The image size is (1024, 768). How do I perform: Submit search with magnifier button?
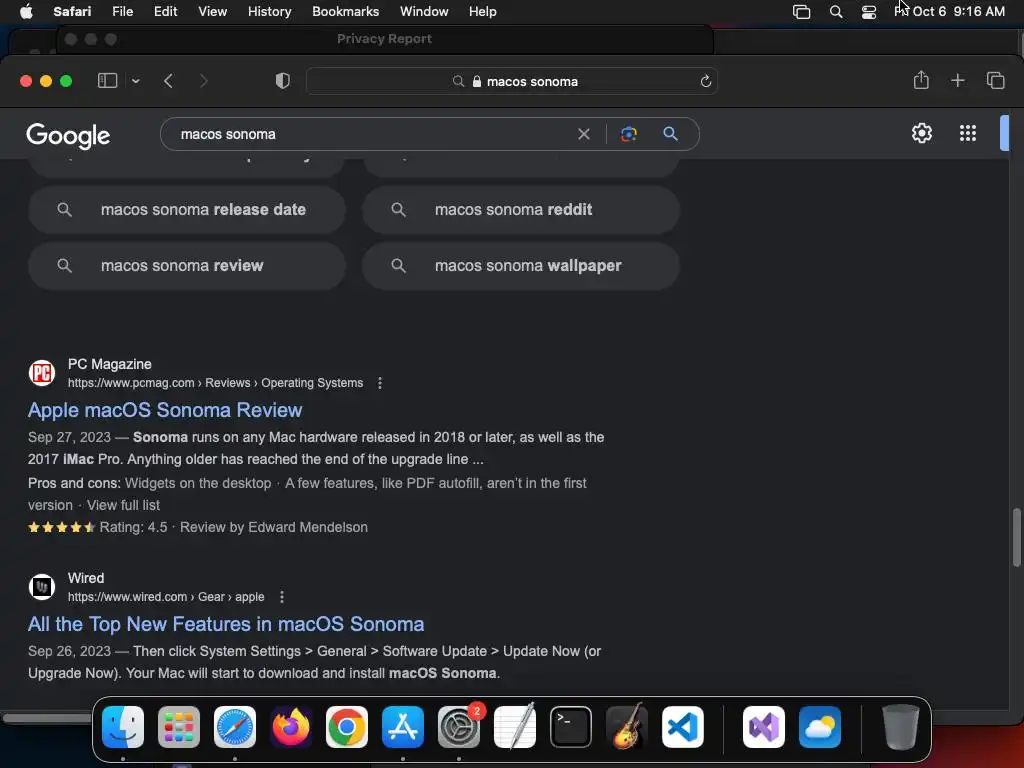pyautogui.click(x=670, y=134)
